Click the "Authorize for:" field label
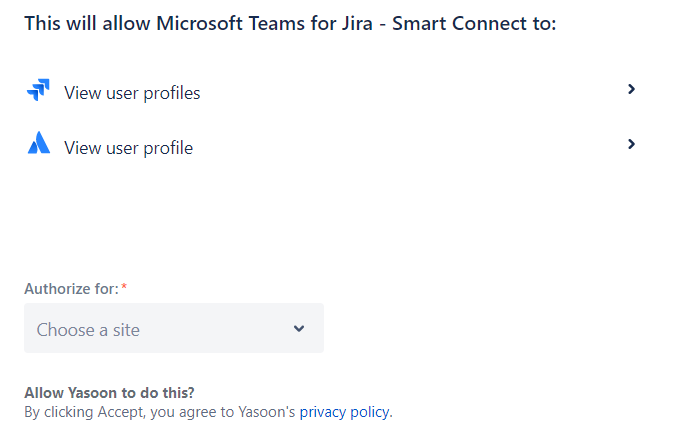The image size is (676, 425). (x=70, y=289)
